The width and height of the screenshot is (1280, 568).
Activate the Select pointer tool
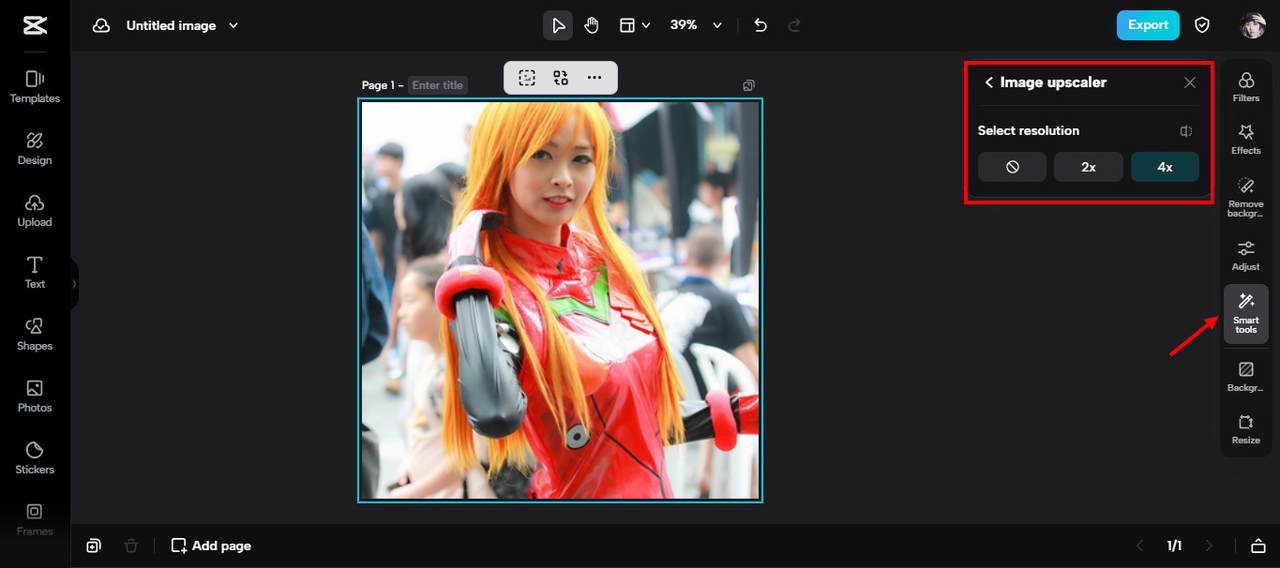(x=558, y=25)
